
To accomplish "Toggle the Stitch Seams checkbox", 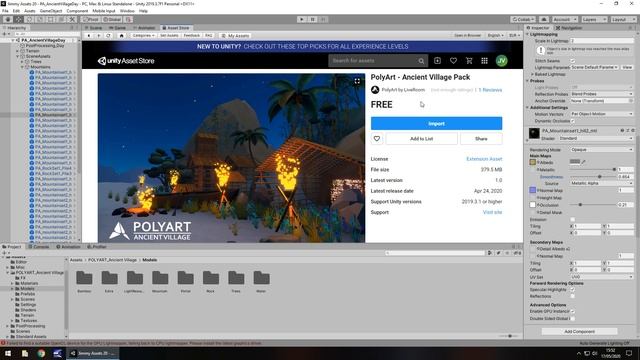I will (573, 61).
